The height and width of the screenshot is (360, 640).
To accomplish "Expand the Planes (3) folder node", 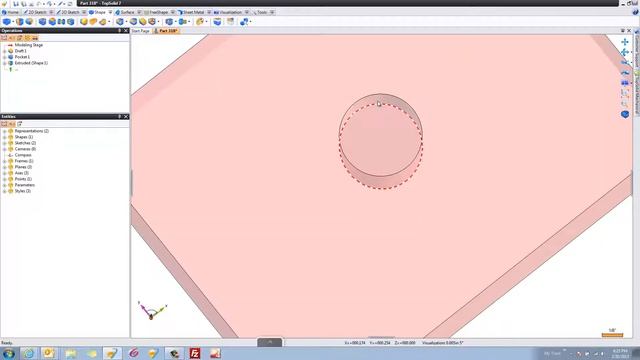I will 4,167.
